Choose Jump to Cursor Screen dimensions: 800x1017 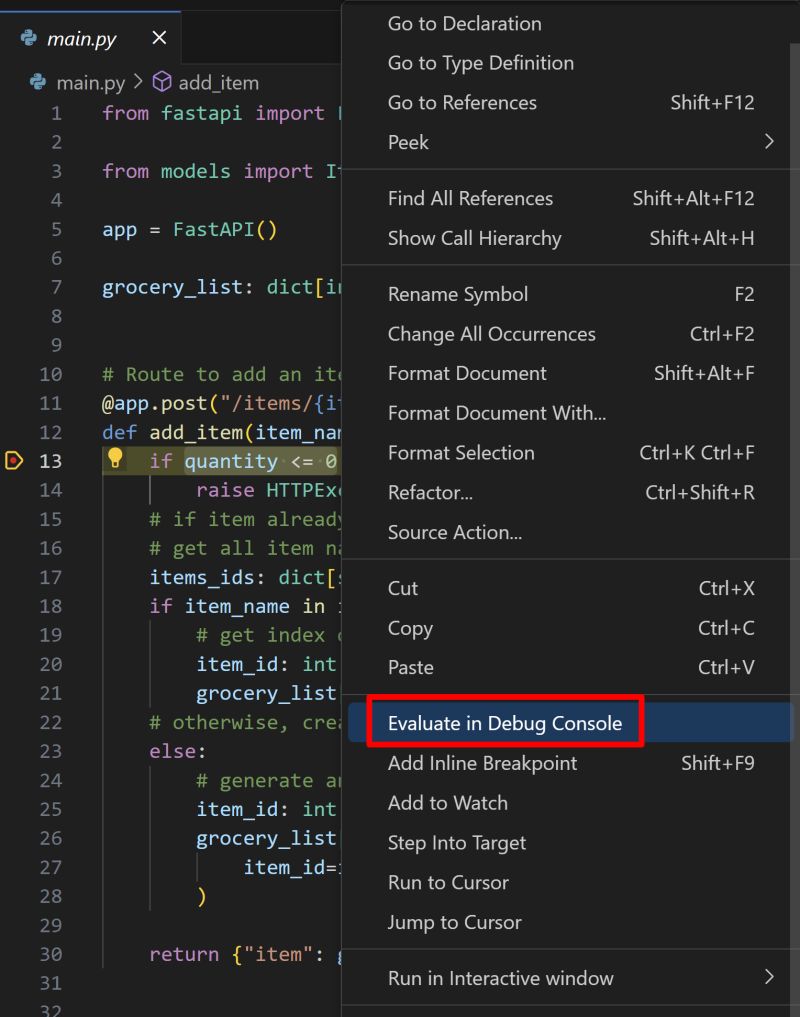coord(454,922)
